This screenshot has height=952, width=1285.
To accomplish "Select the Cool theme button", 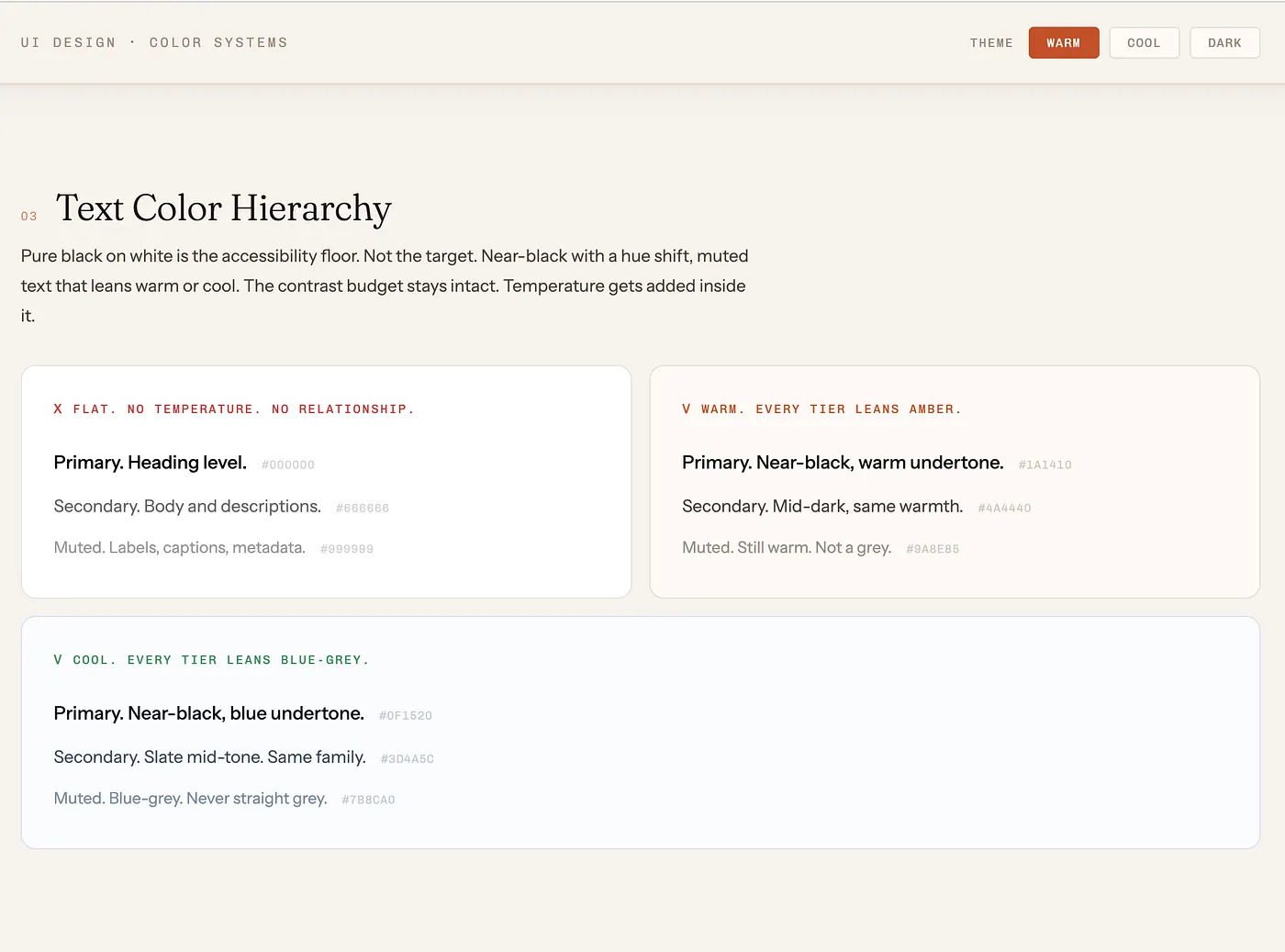I will point(1144,43).
